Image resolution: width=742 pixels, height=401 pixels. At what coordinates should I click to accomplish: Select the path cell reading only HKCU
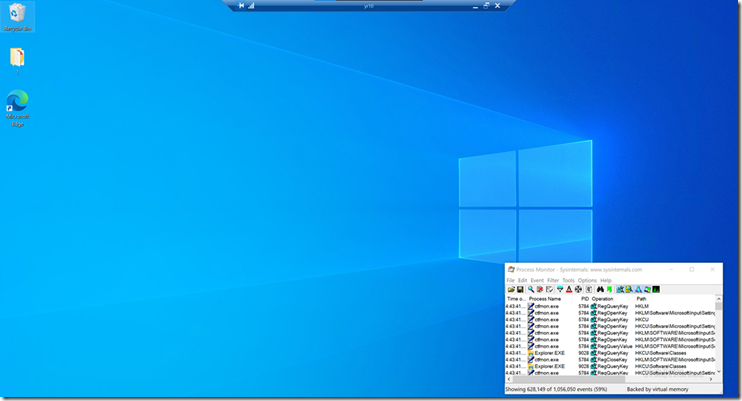click(x=642, y=320)
